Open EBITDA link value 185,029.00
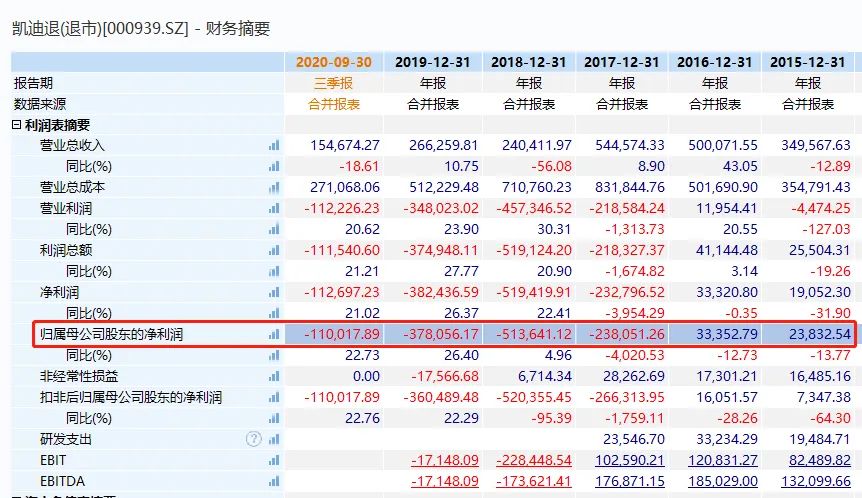Image resolution: width=862 pixels, height=498 pixels. (x=723, y=482)
